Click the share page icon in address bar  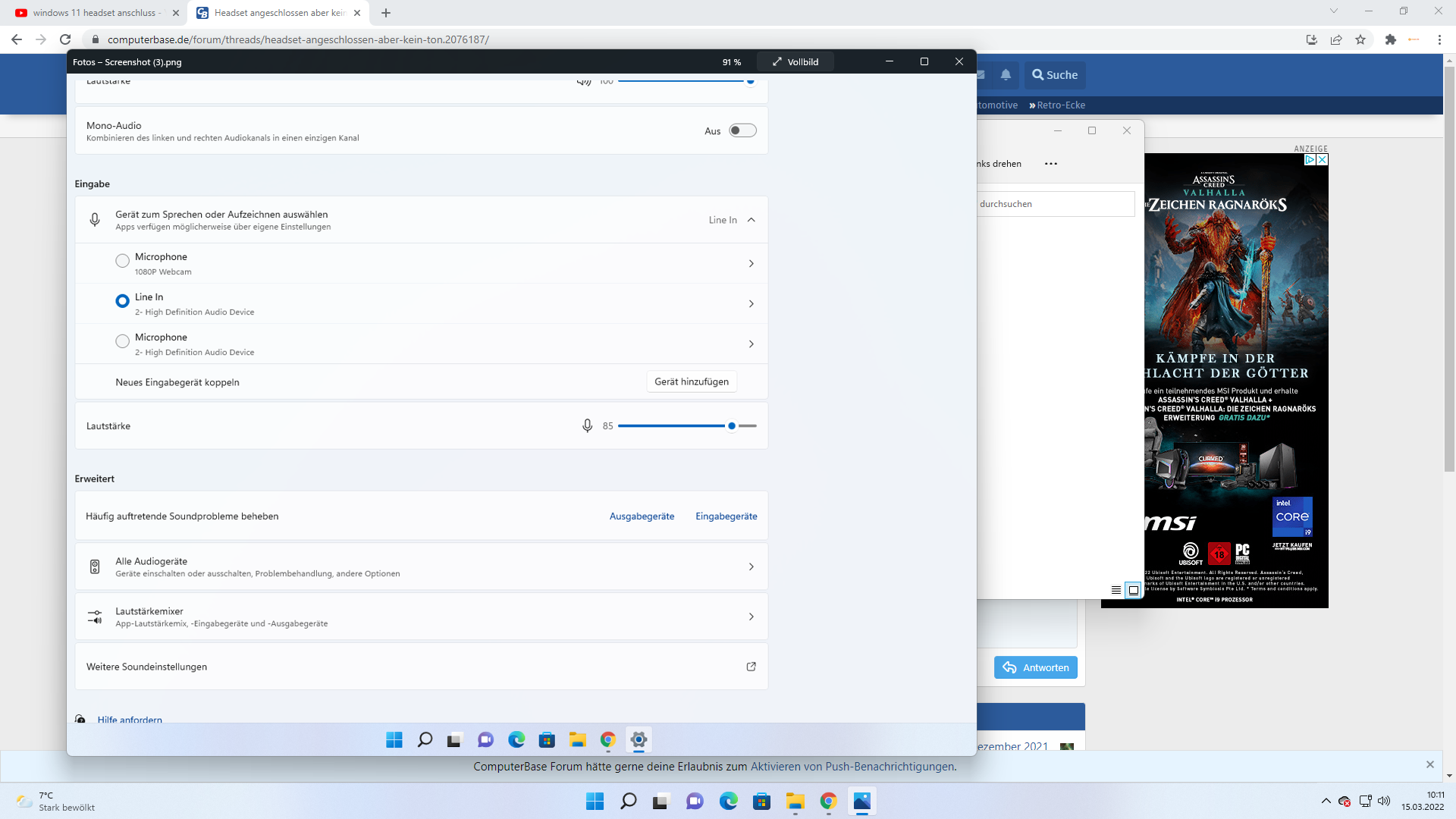point(1336,39)
